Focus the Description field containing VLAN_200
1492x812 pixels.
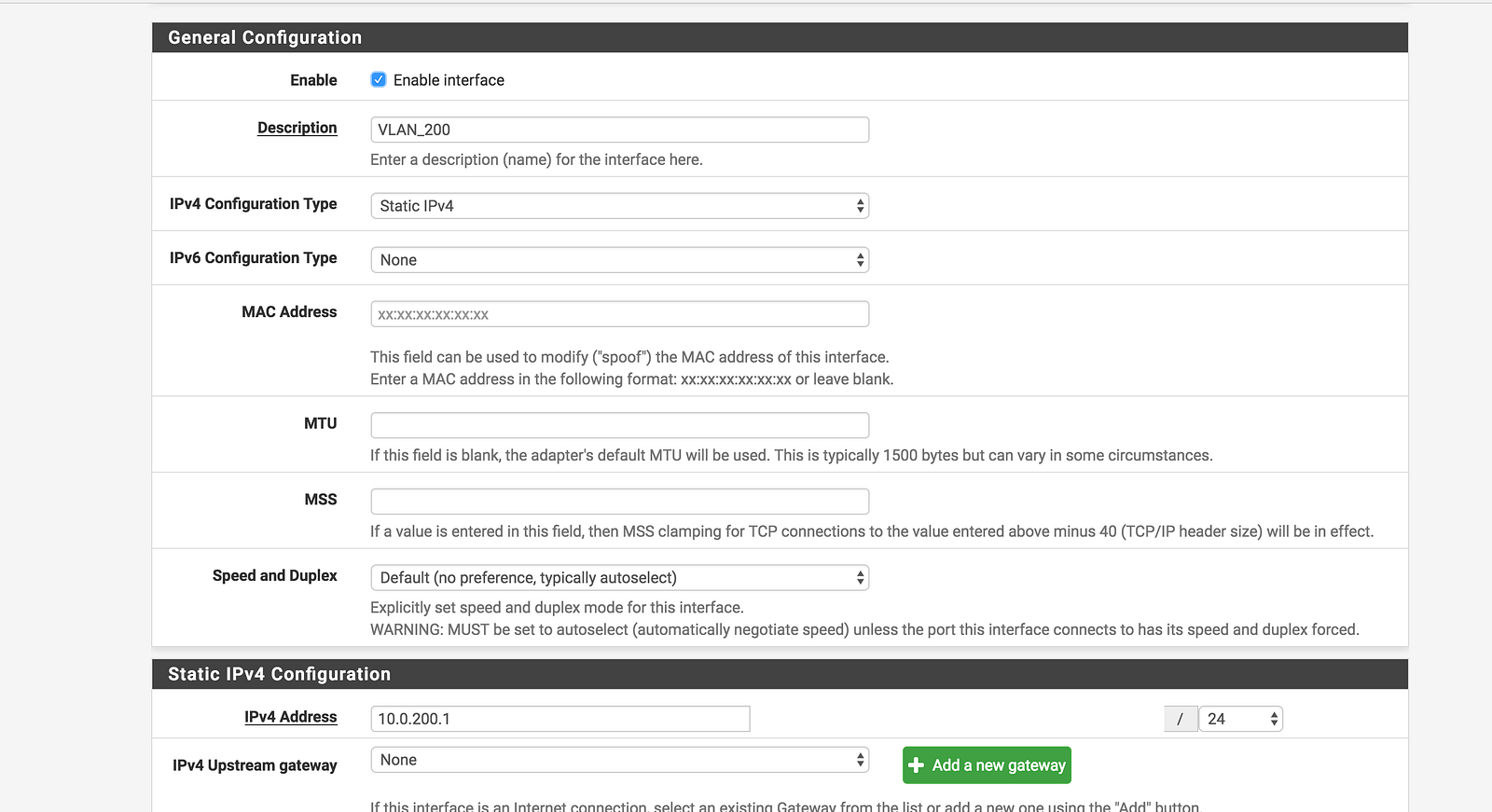click(619, 130)
